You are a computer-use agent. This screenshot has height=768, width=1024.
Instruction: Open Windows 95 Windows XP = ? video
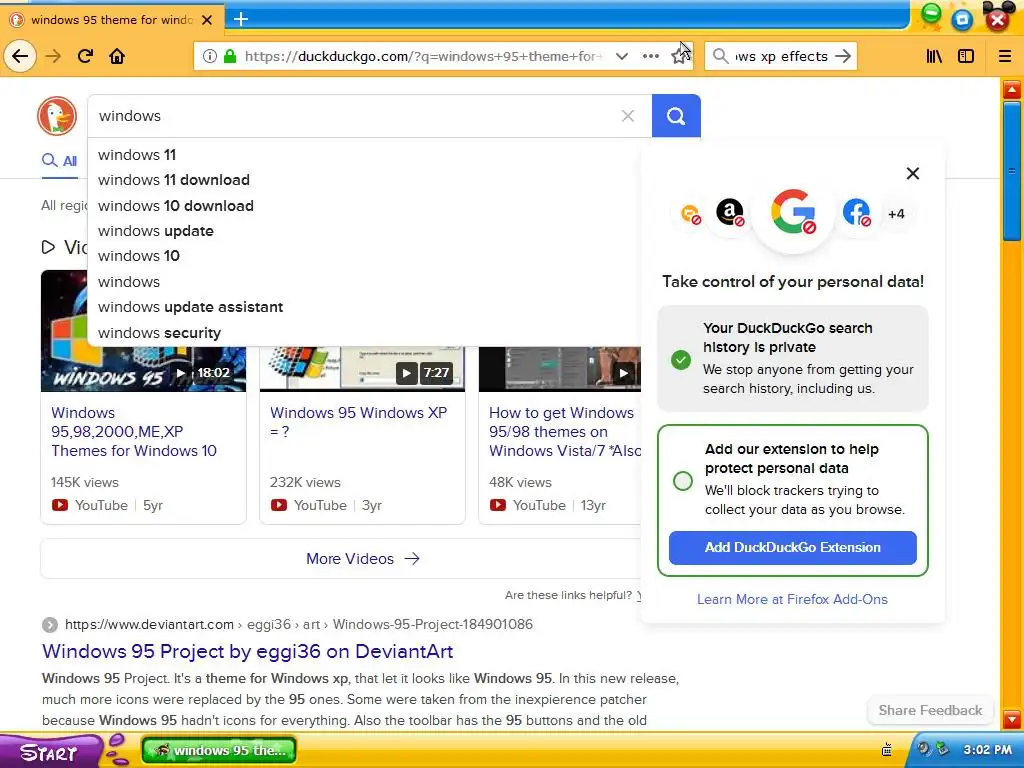tap(359, 422)
